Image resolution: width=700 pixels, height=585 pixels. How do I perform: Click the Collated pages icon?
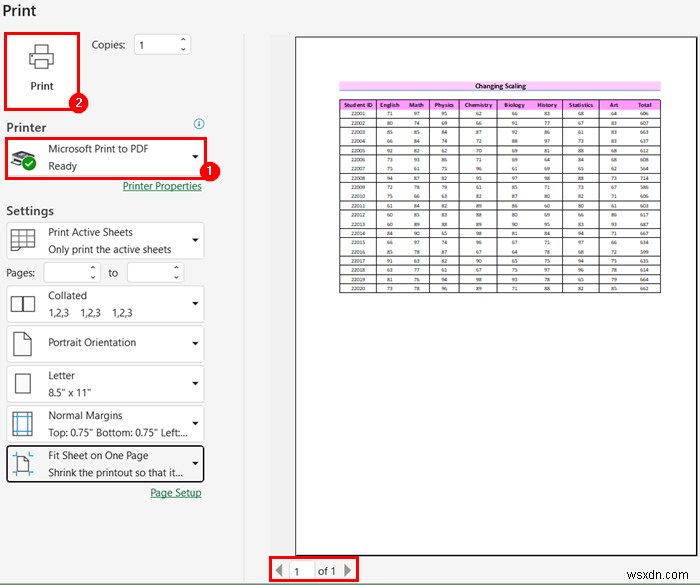point(23,304)
